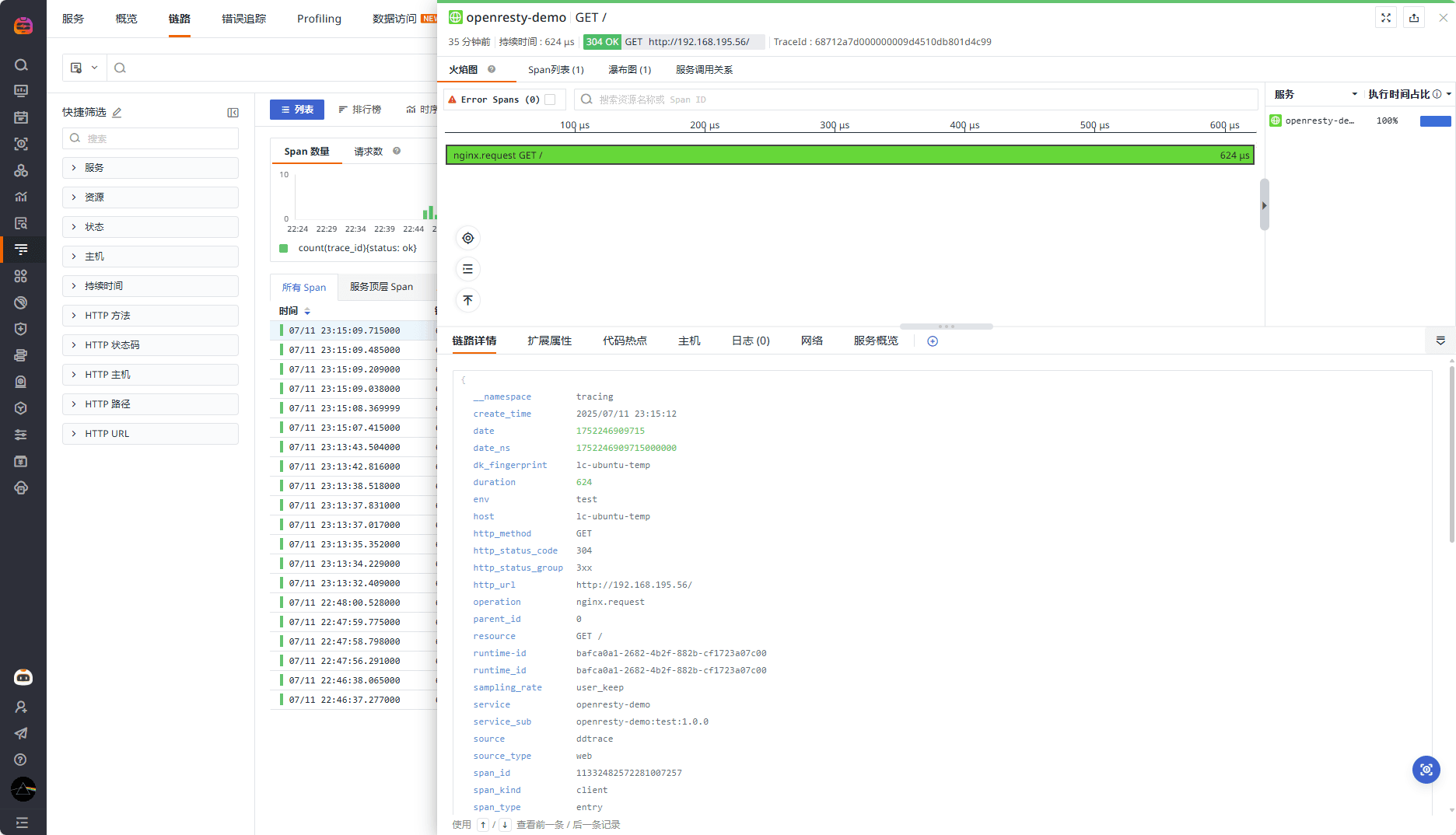
Task: Click the green nginx.request GET / span bar
Action: coord(849,155)
